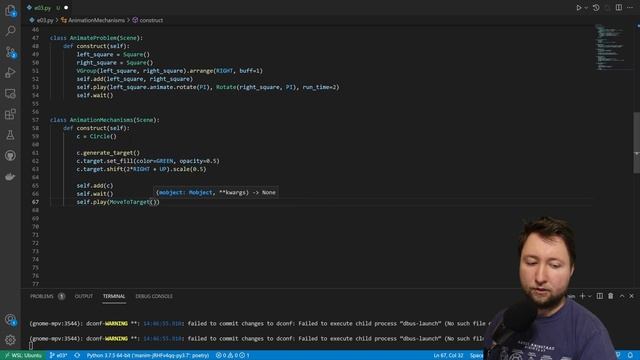Click the code minimap preview
This screenshot has width=640, height=360.
(x=611, y=47)
